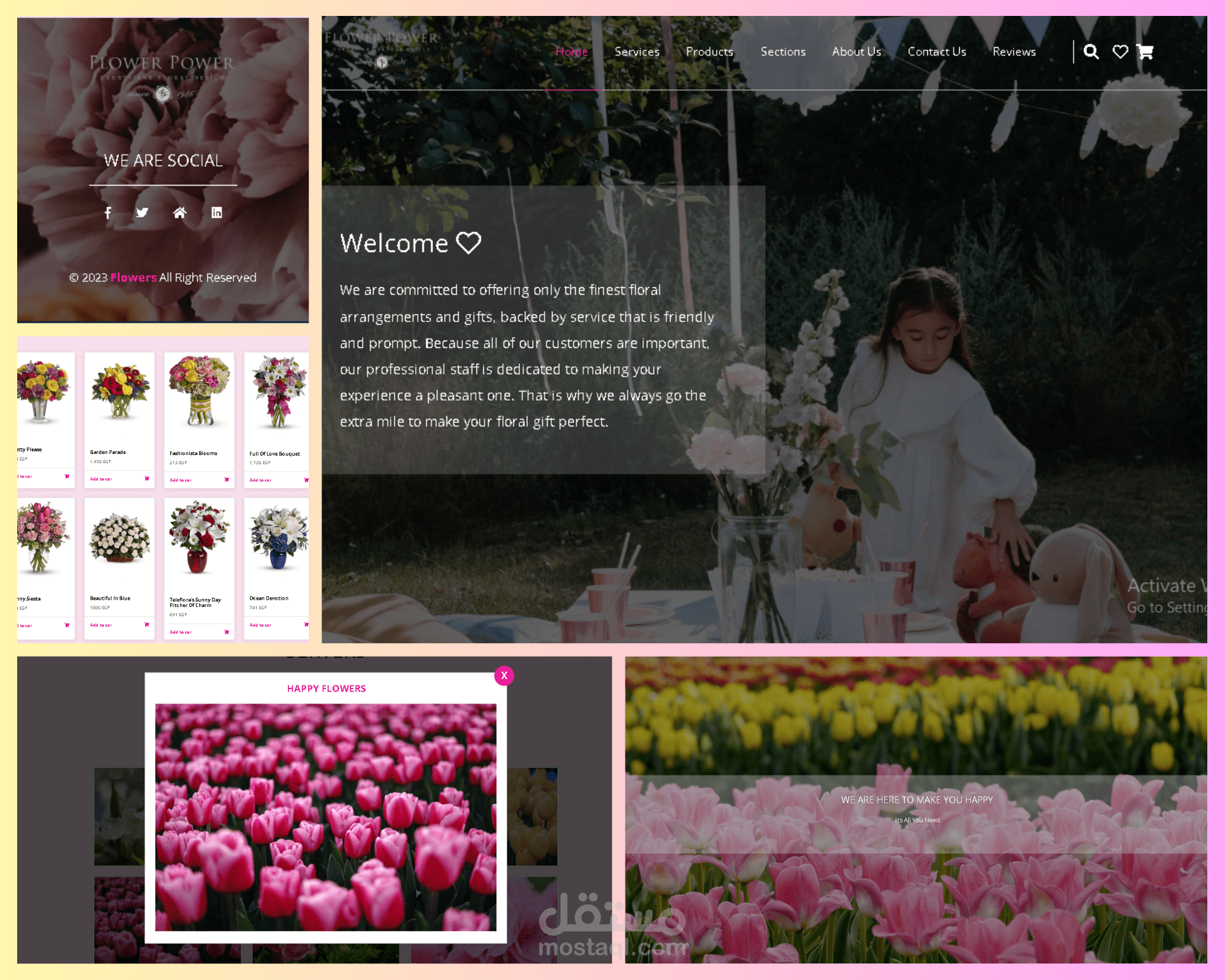Click the 1,720 EGP price

[x=260, y=463]
